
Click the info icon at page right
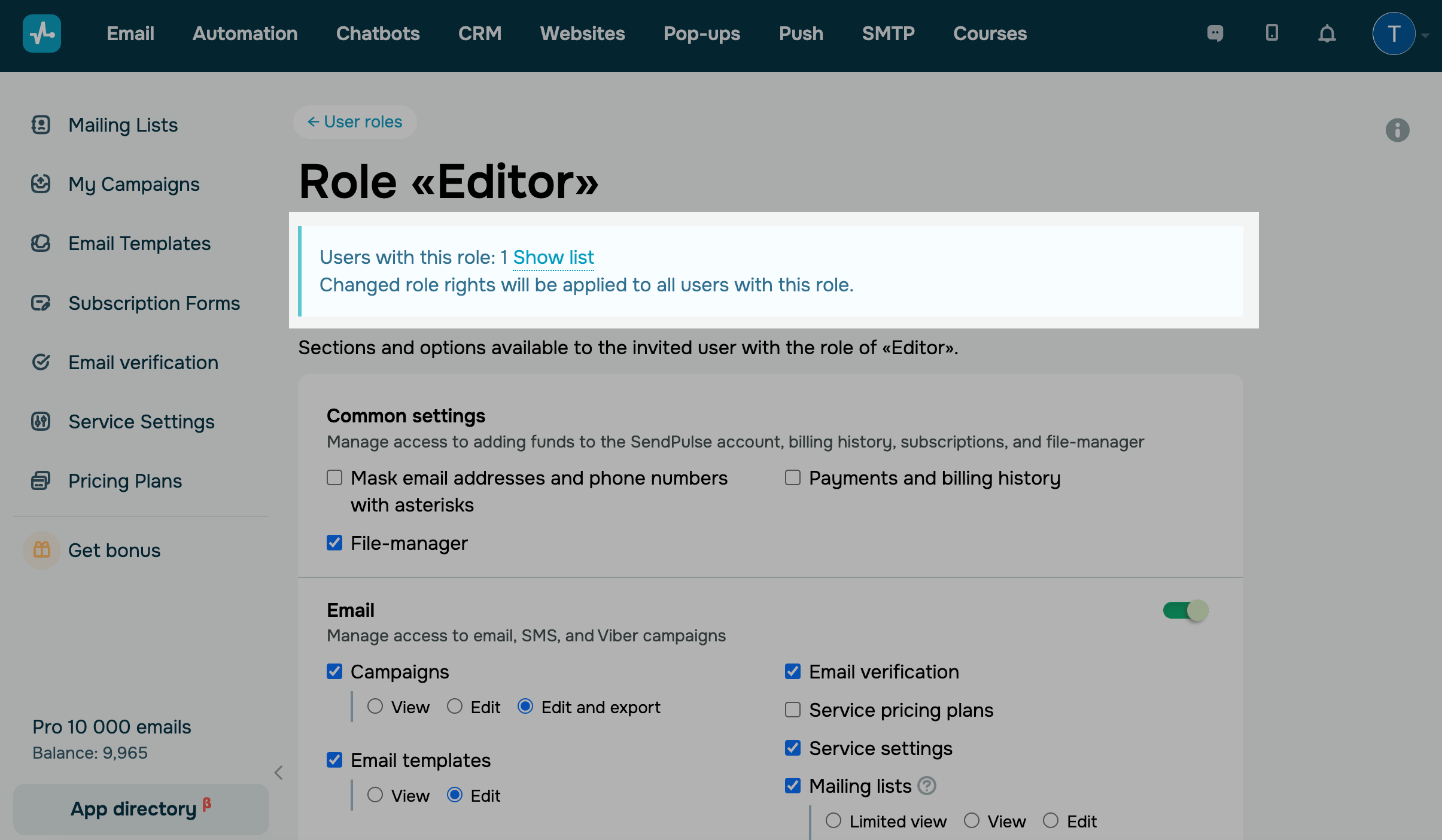(1397, 130)
